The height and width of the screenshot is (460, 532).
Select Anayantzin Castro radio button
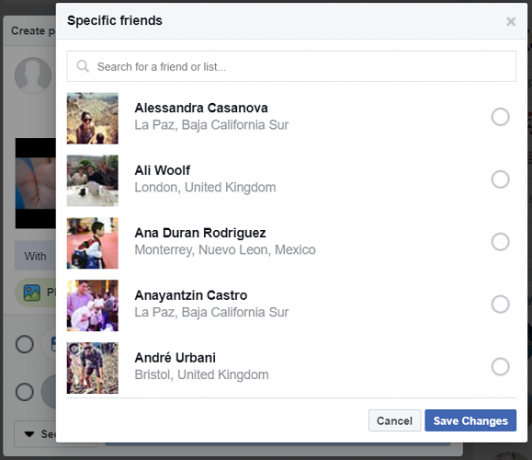point(500,304)
